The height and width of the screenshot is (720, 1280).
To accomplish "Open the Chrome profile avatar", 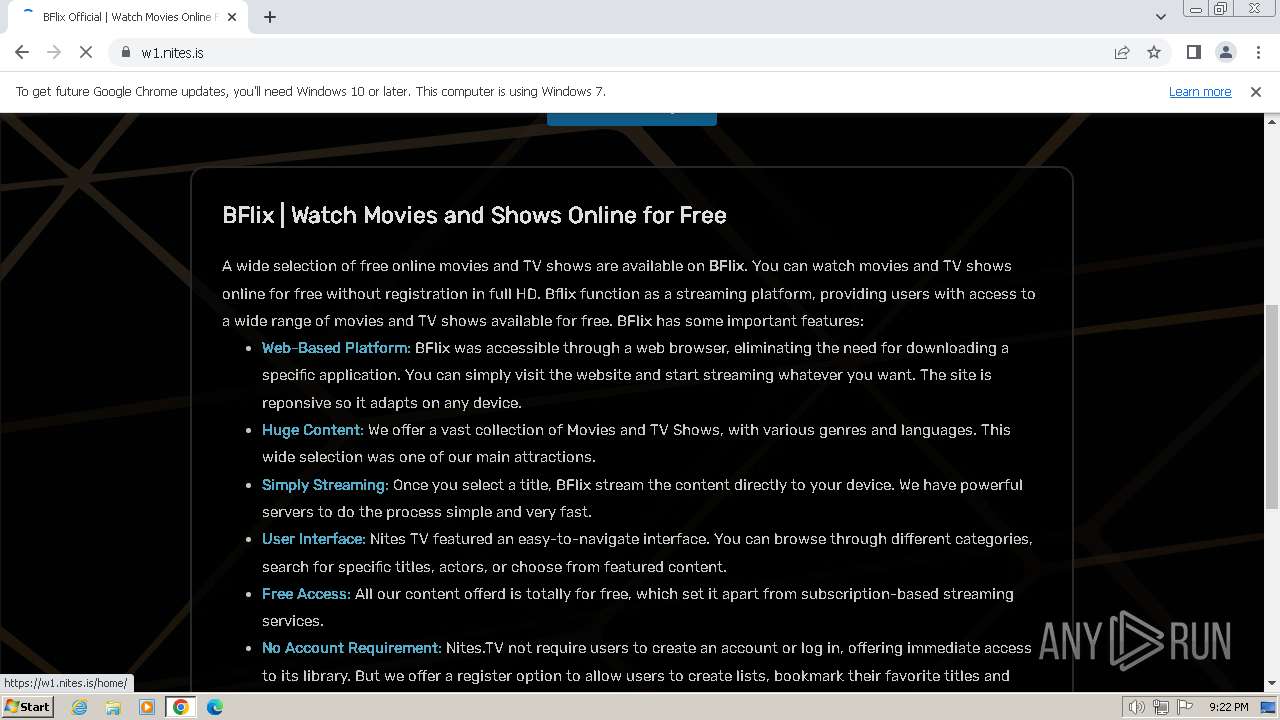I will [1225, 53].
